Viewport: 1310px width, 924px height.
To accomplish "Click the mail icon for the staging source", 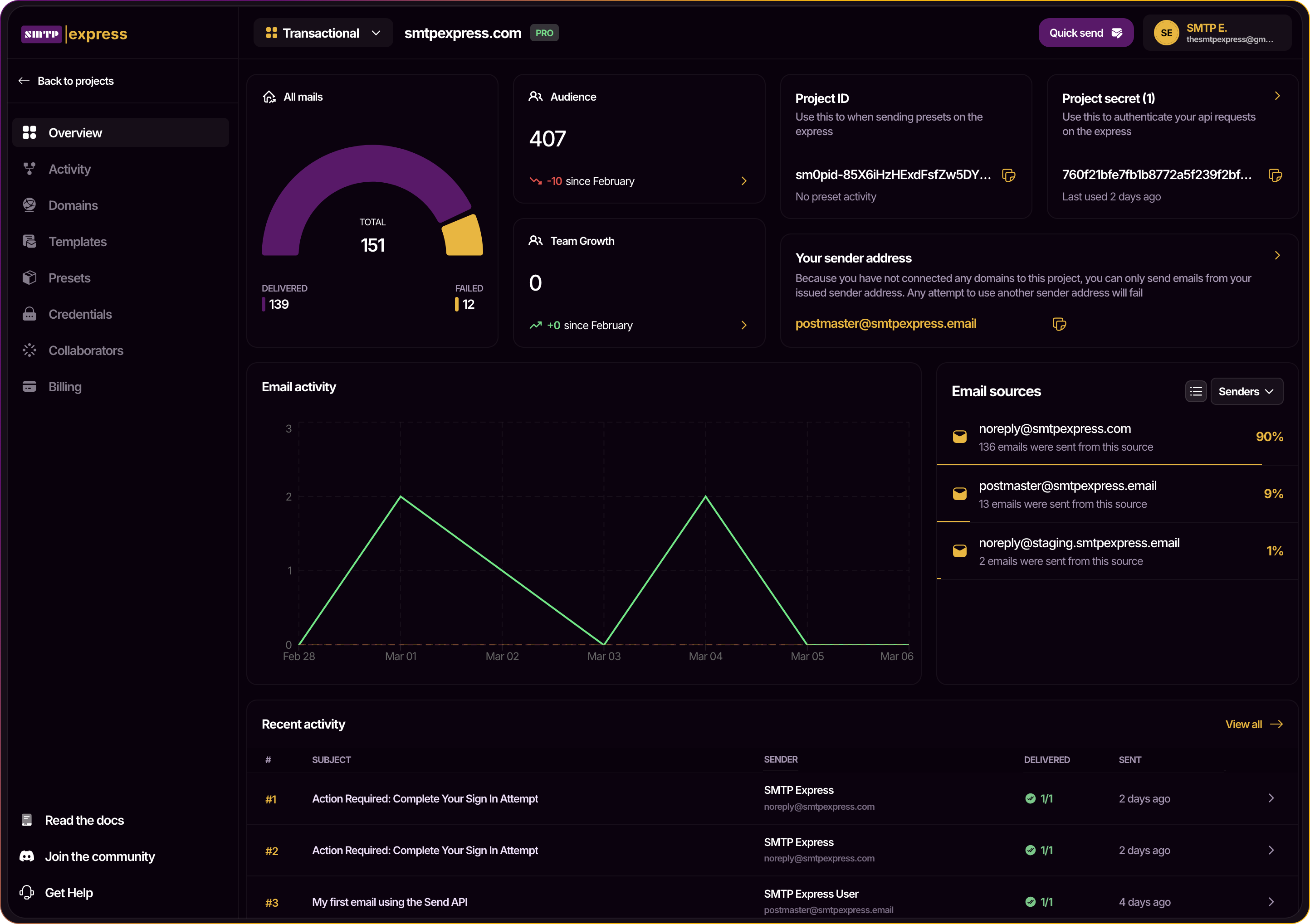I will [x=960, y=551].
